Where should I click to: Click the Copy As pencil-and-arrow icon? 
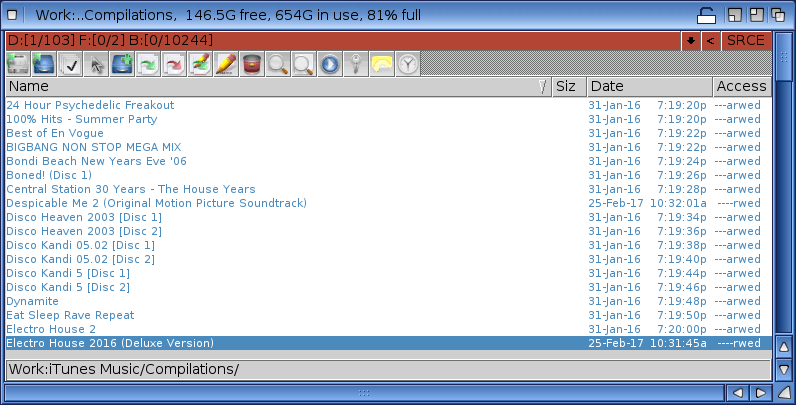[x=200, y=64]
